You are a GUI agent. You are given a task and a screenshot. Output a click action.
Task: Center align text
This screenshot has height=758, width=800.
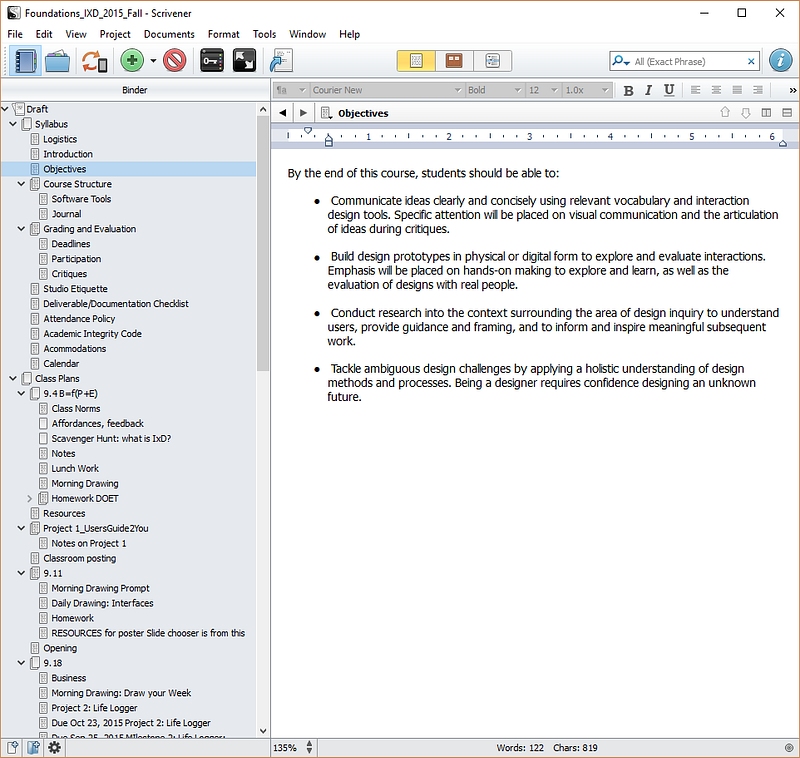click(716, 90)
